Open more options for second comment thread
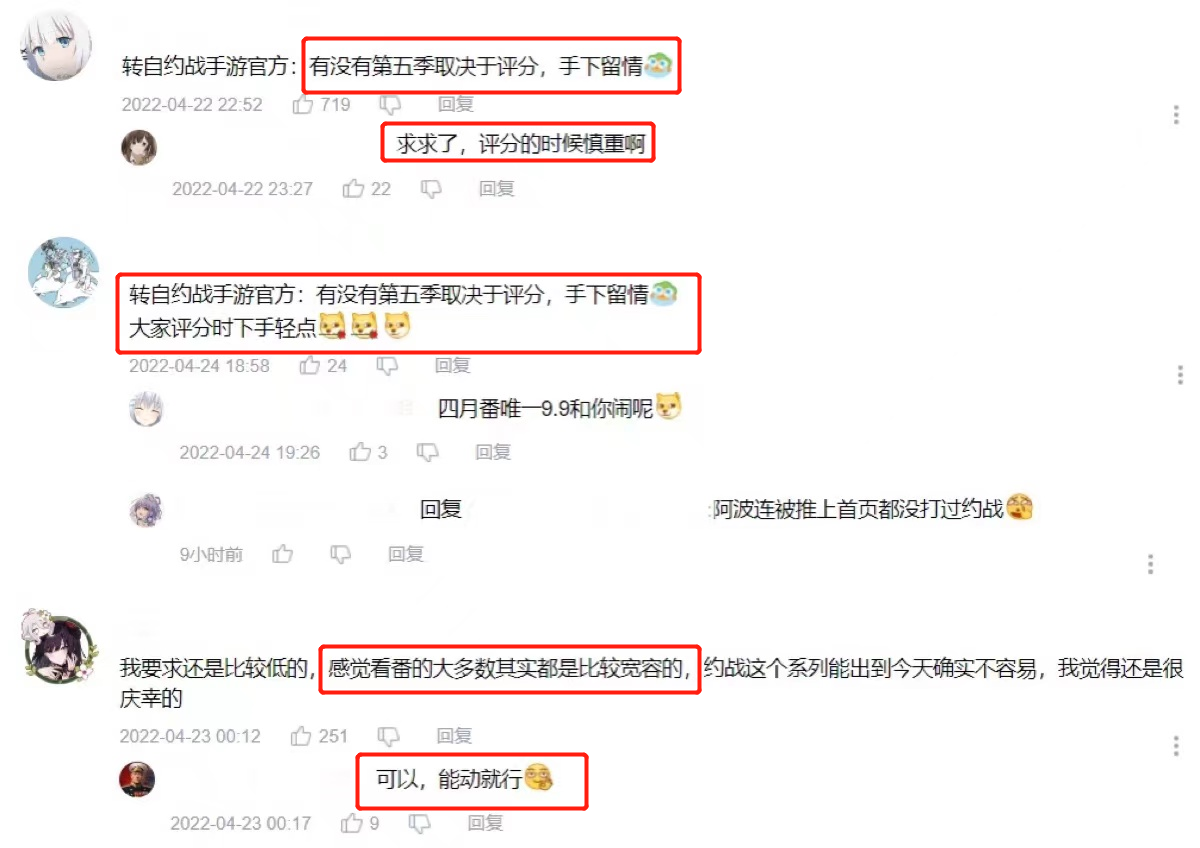The width and height of the screenshot is (1200, 848). (x=1182, y=376)
